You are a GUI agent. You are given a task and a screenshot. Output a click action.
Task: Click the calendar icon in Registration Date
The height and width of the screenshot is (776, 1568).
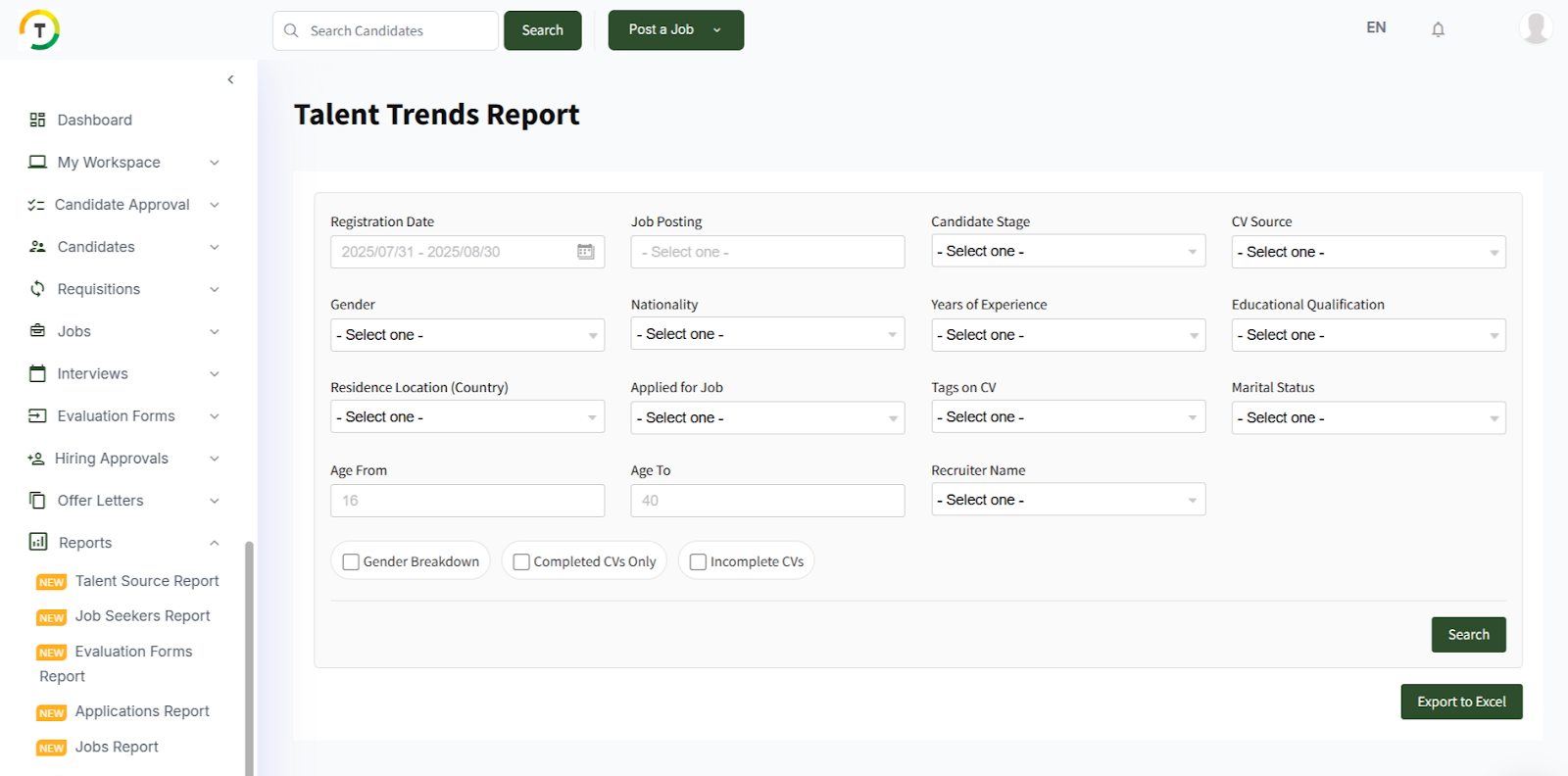585,252
